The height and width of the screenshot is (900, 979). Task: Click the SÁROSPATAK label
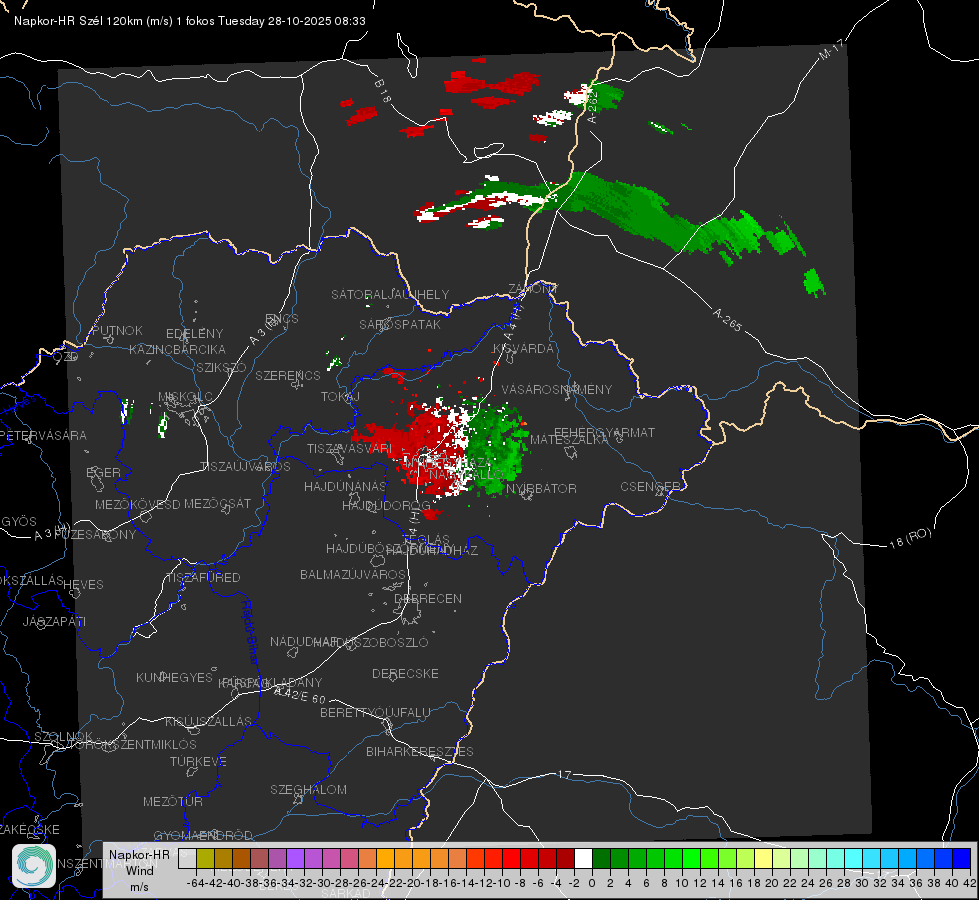coord(400,325)
